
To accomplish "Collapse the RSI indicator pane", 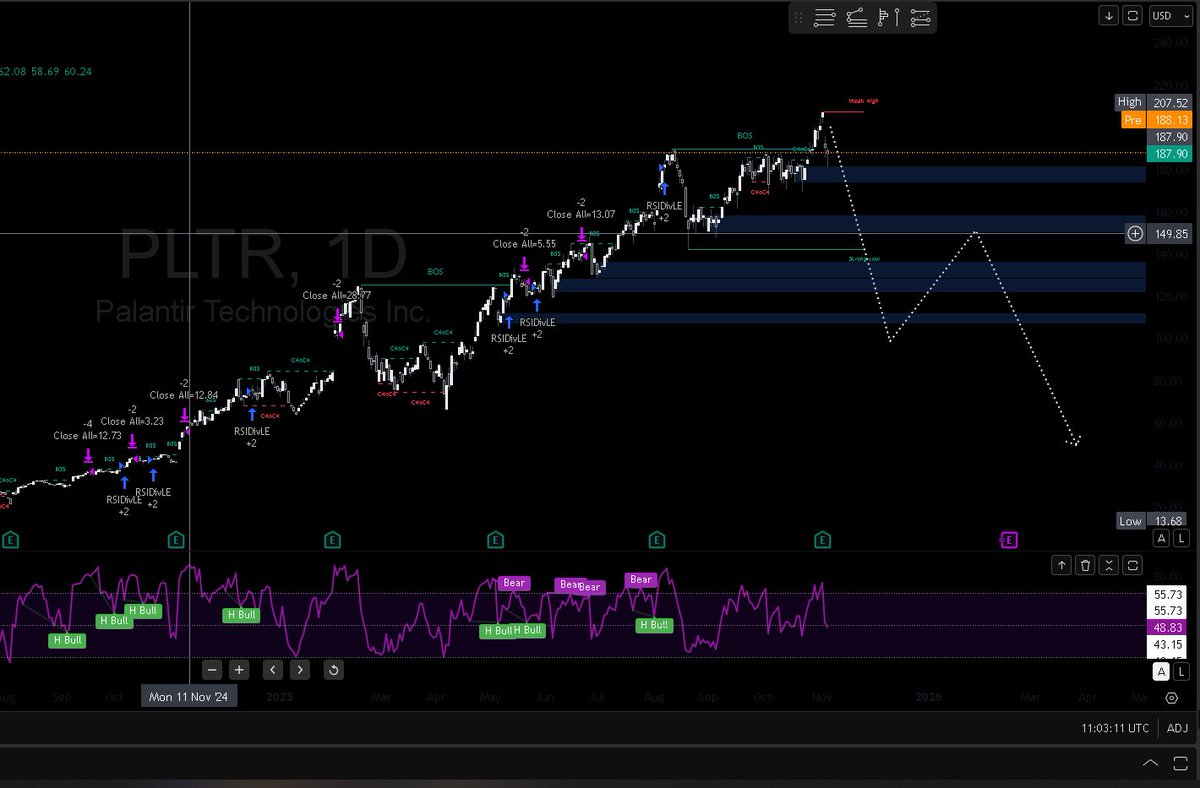I will 1109,566.
